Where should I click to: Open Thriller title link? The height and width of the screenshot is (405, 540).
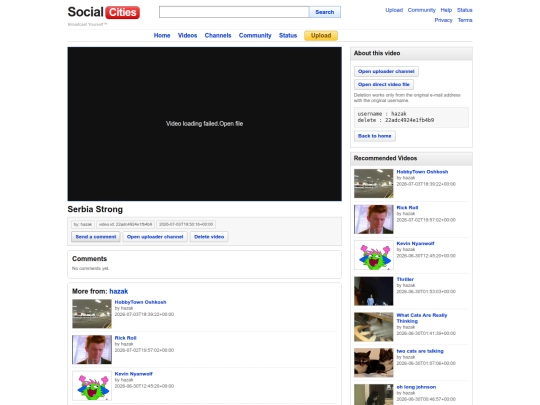click(405, 279)
